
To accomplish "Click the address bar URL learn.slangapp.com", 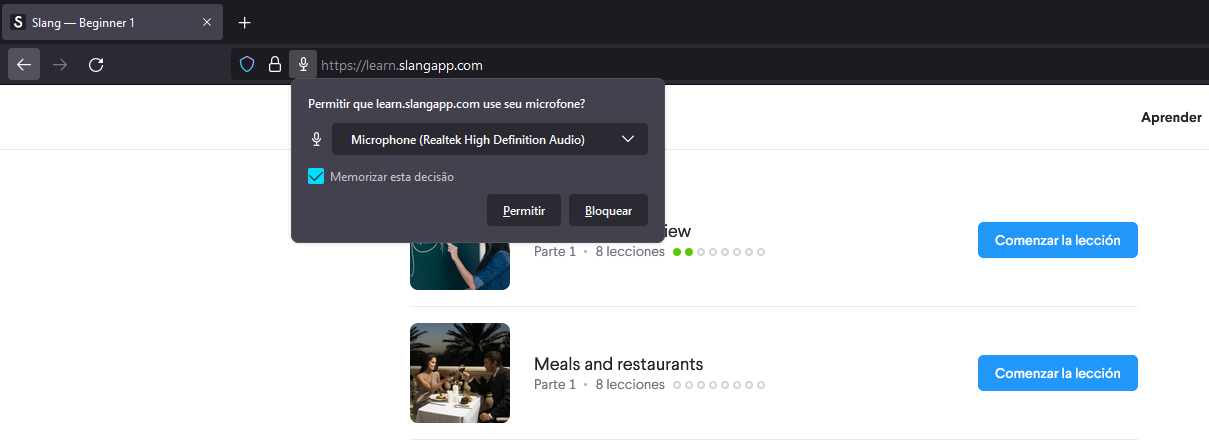I will click(402, 65).
